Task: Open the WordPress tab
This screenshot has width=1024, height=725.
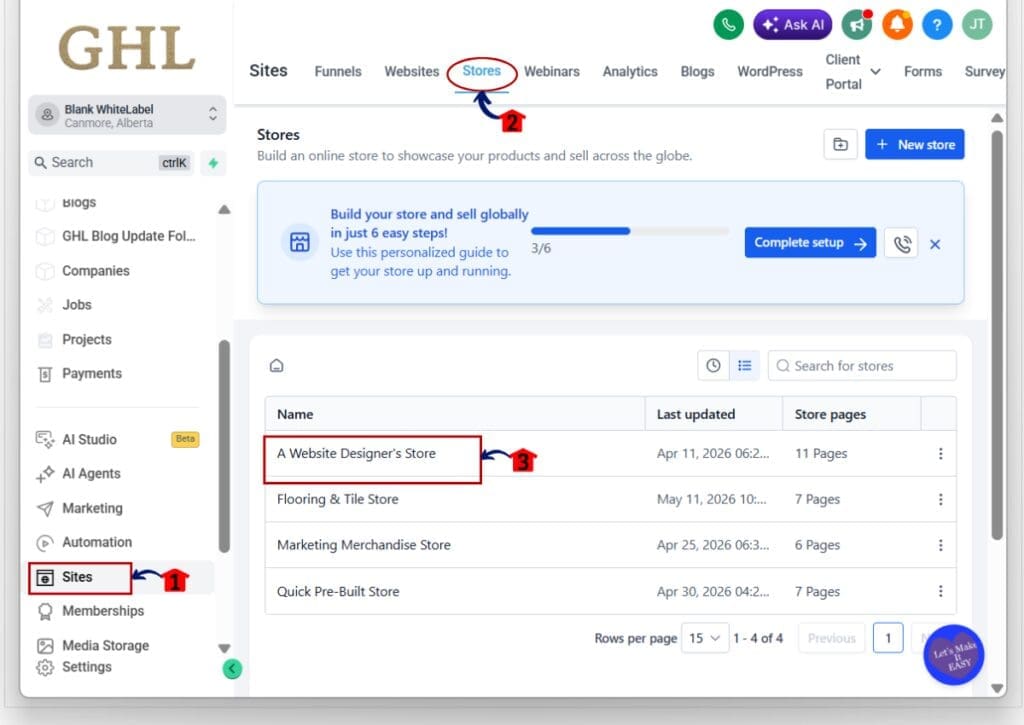Action: pos(770,72)
